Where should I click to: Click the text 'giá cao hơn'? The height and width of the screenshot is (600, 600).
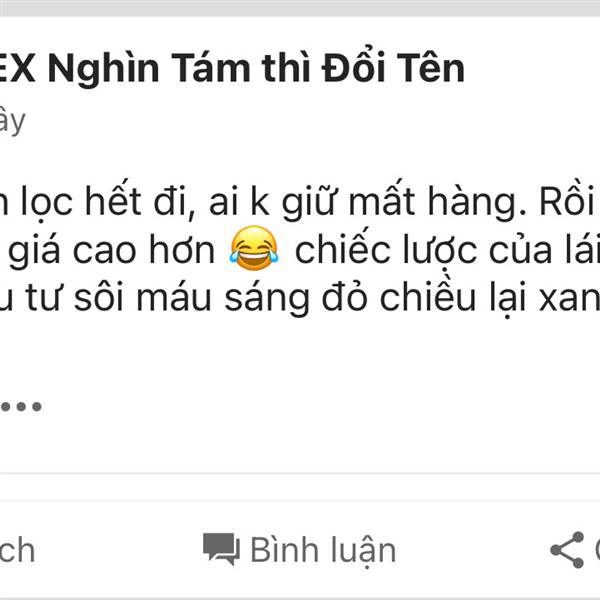point(111,251)
